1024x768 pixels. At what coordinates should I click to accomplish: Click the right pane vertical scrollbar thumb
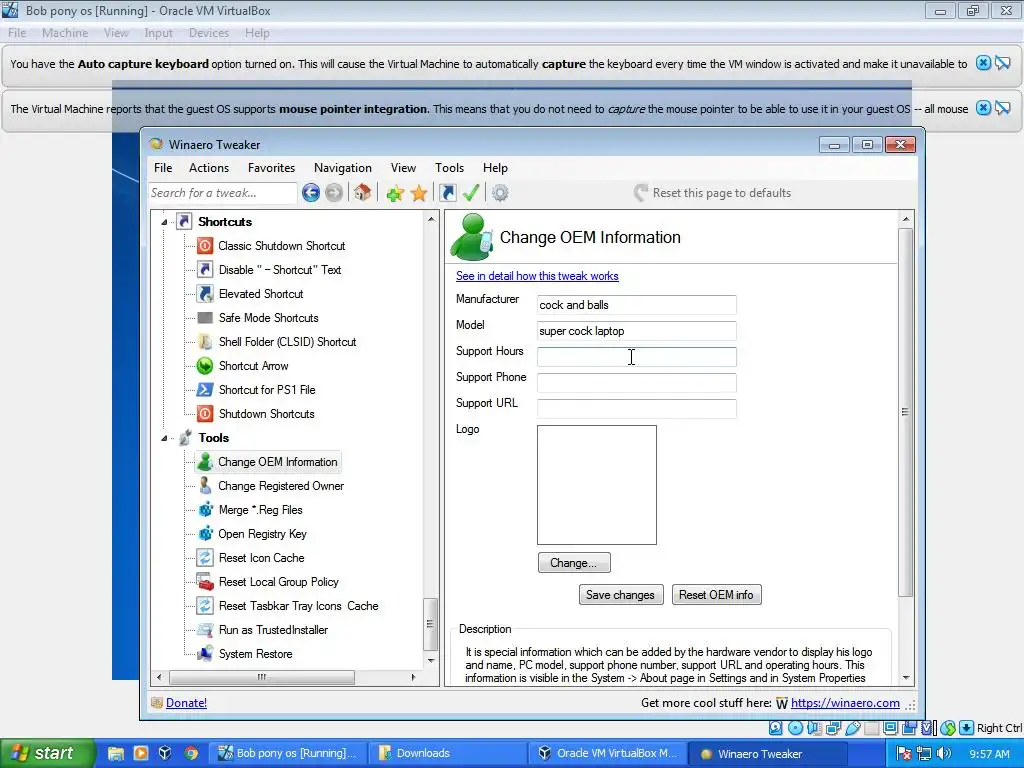(x=905, y=412)
